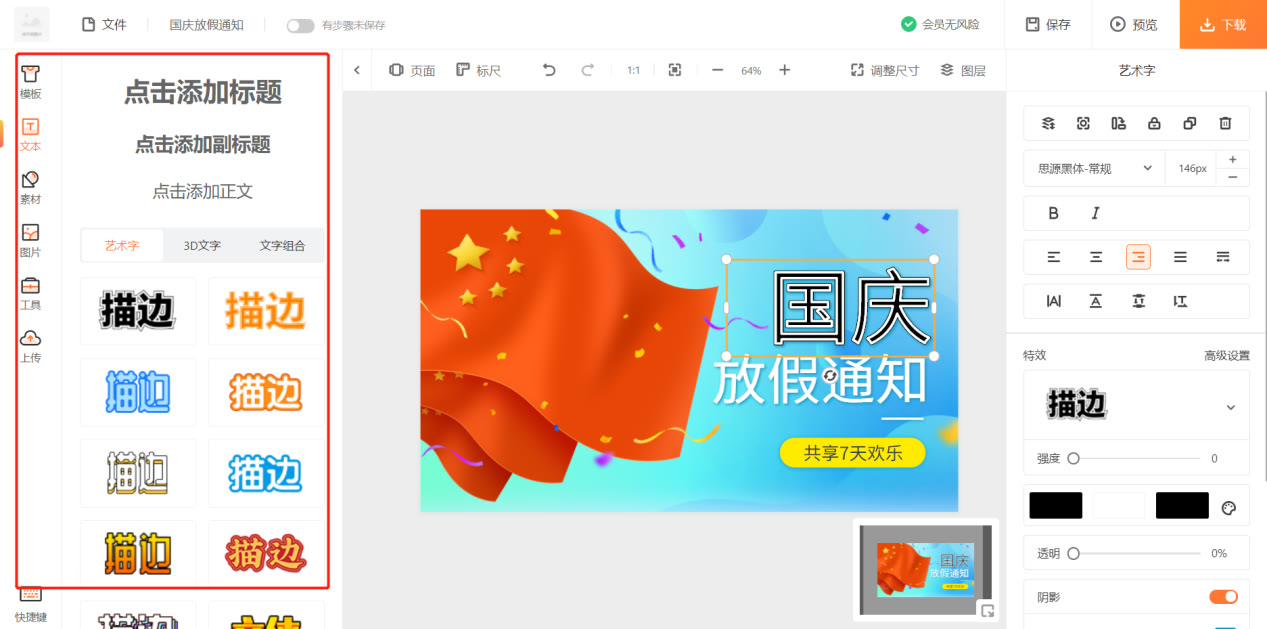
Task: Switch to the 3D文字 tab
Action: [x=202, y=245]
